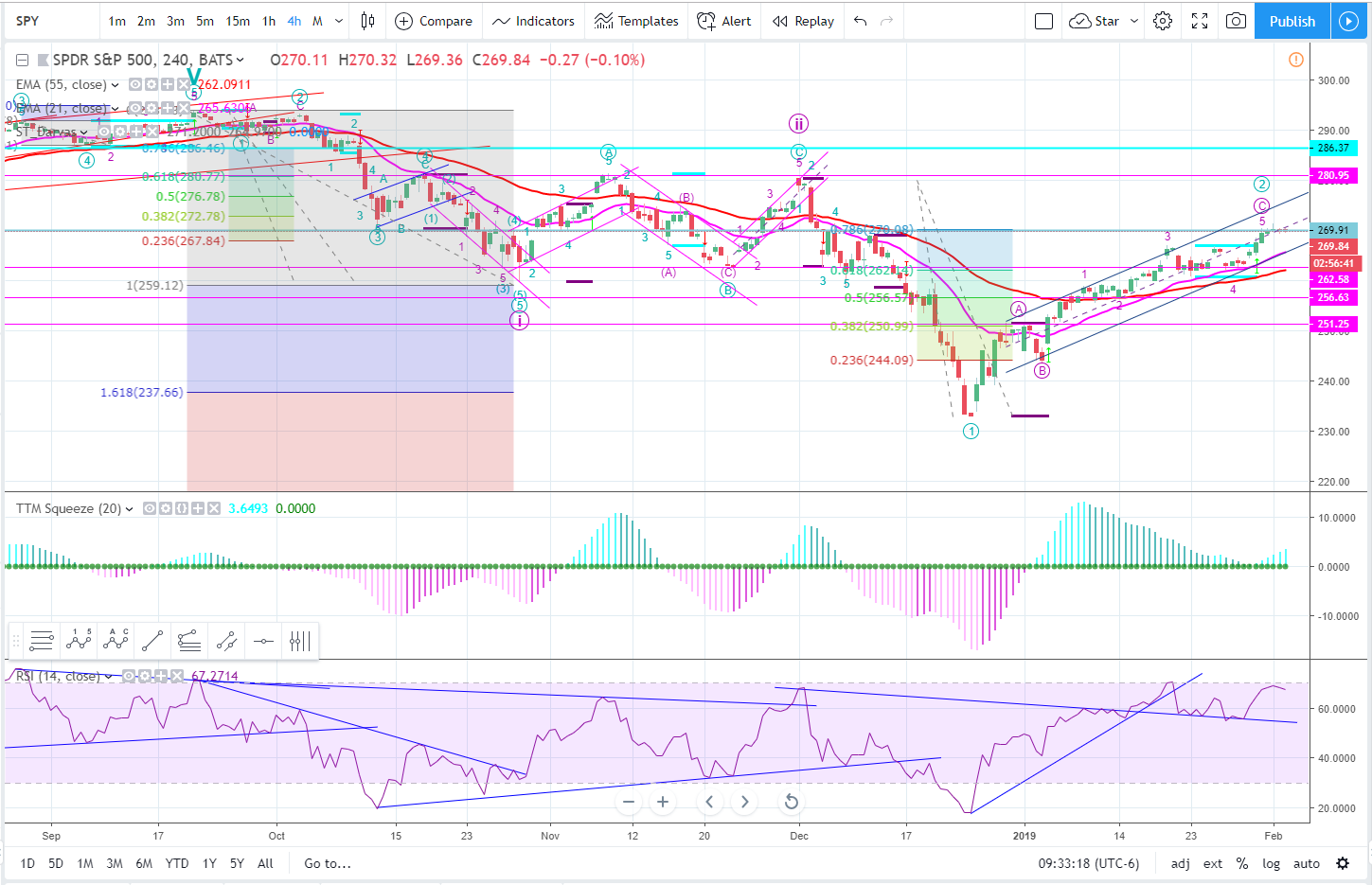
Task: Toggle percent scale
Action: click(1242, 863)
